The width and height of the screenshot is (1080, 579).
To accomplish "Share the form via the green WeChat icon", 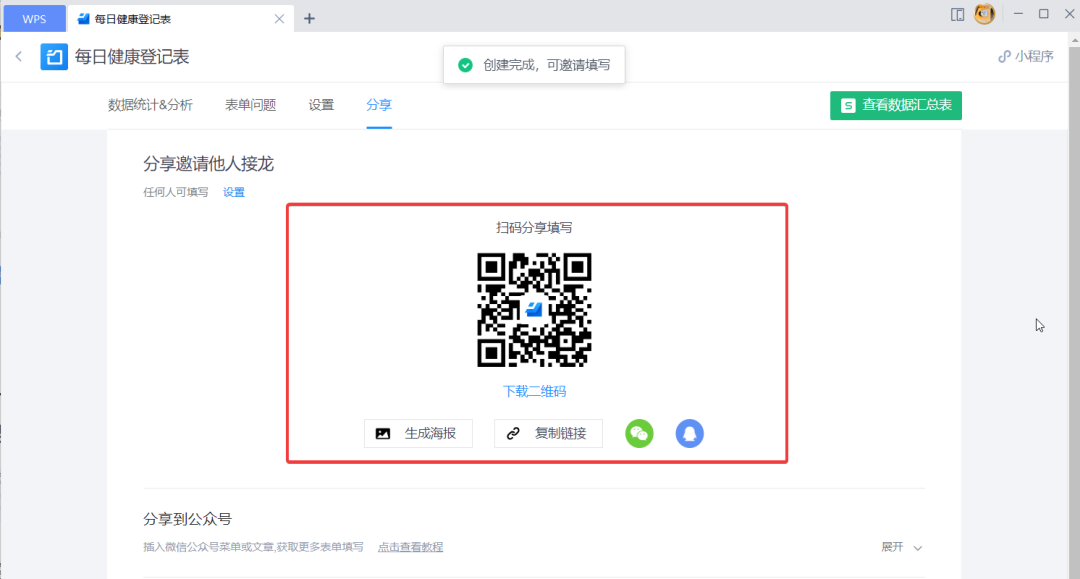I will pyautogui.click(x=639, y=433).
